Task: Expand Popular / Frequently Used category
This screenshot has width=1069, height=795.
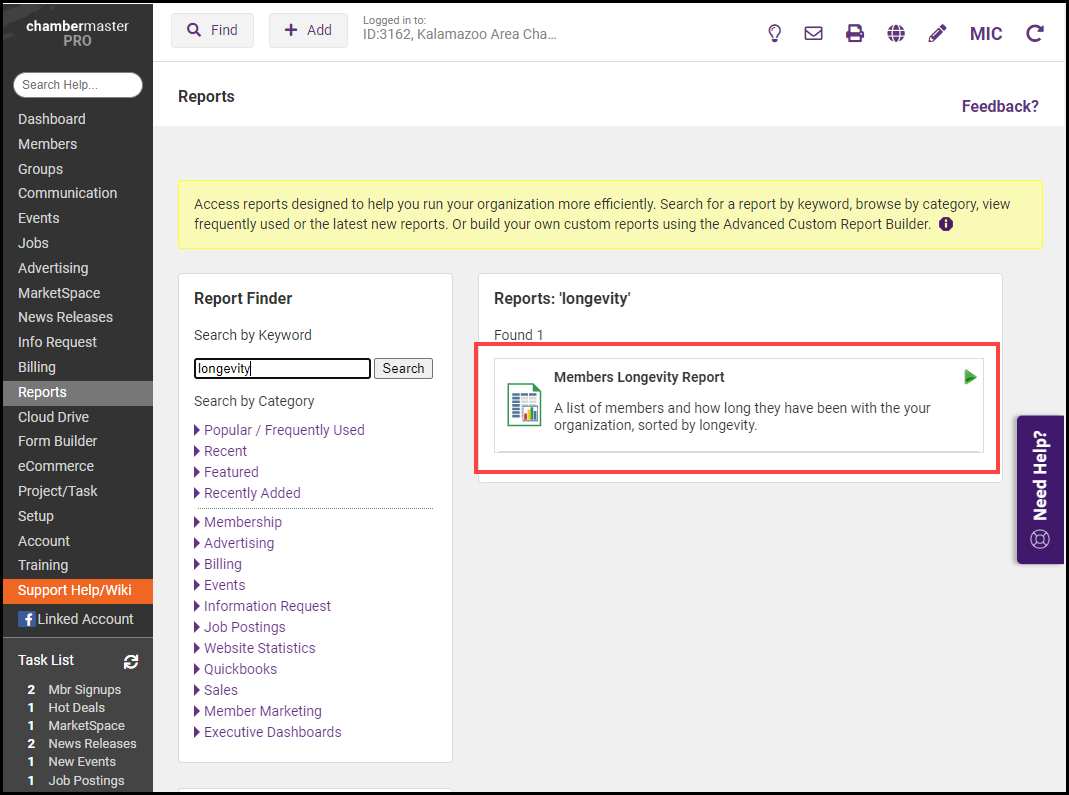Action: (284, 430)
